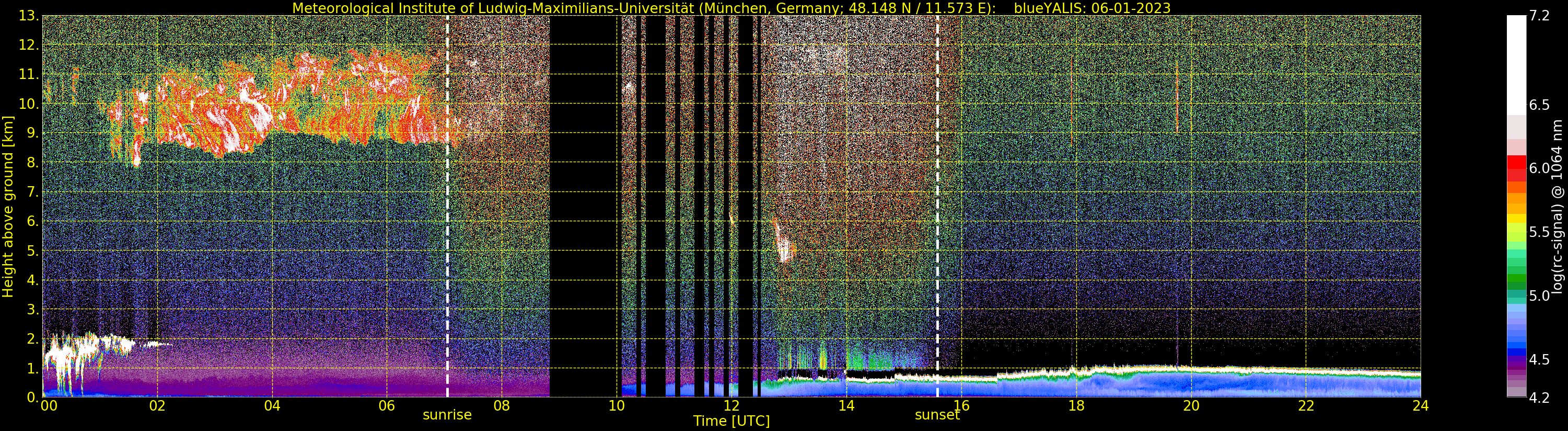Image resolution: width=1568 pixels, height=431 pixels.
Task: Click the '04' time axis tick label
Action: pos(272,405)
